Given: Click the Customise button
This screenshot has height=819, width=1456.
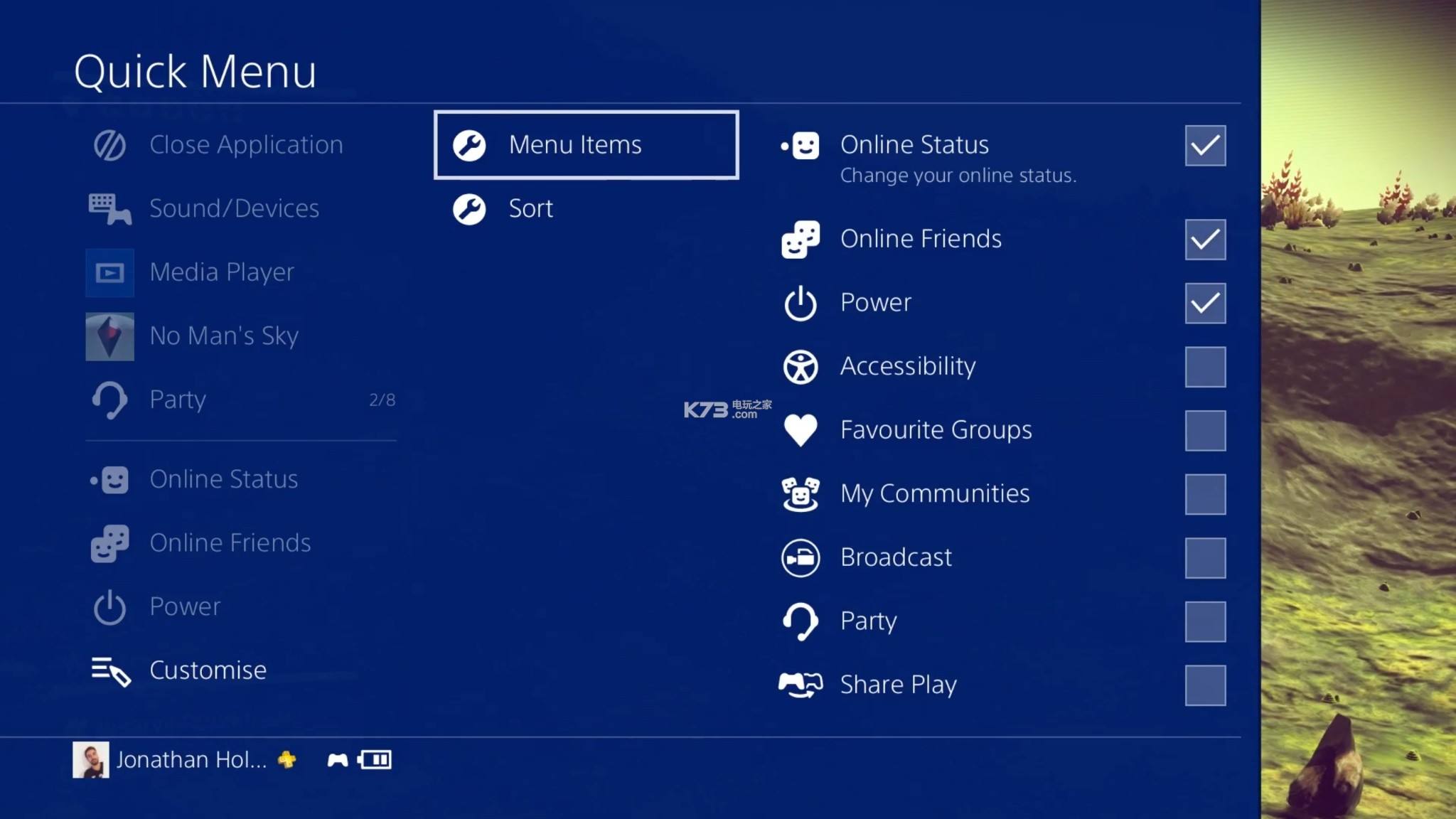Looking at the screenshot, I should (x=208, y=669).
